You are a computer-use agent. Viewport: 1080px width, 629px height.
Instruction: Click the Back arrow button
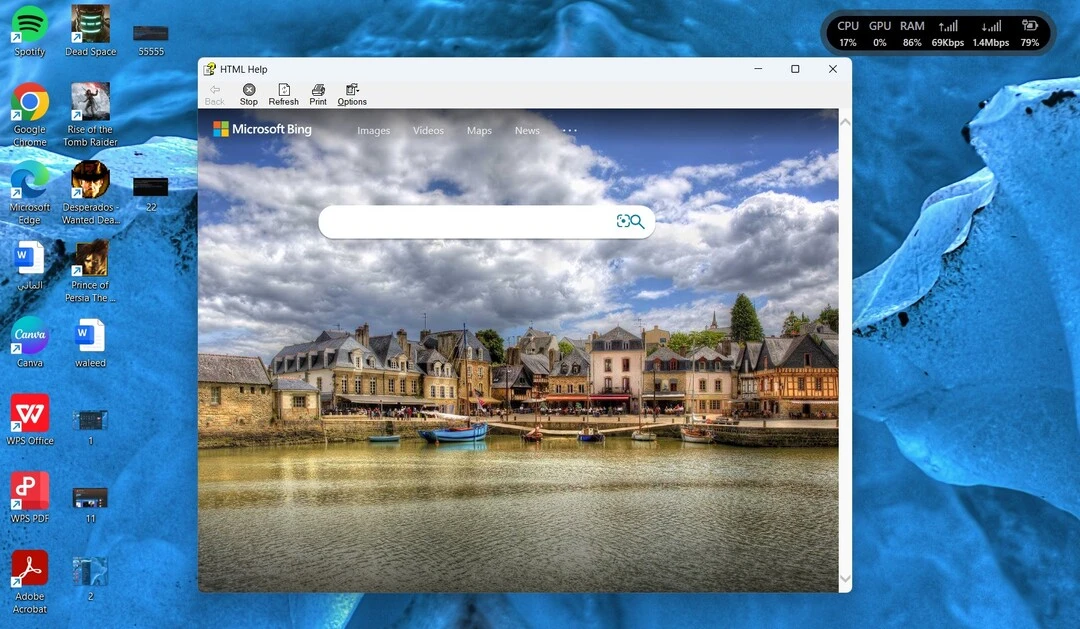tap(215, 94)
